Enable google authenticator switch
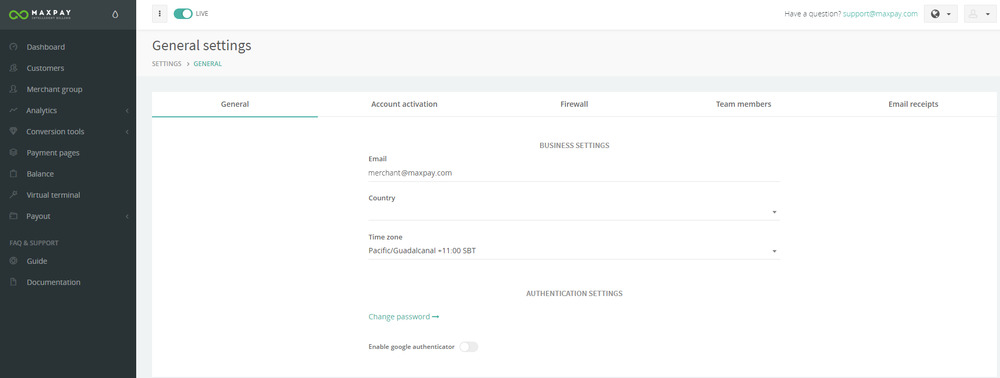This screenshot has width=1000, height=378. point(469,347)
